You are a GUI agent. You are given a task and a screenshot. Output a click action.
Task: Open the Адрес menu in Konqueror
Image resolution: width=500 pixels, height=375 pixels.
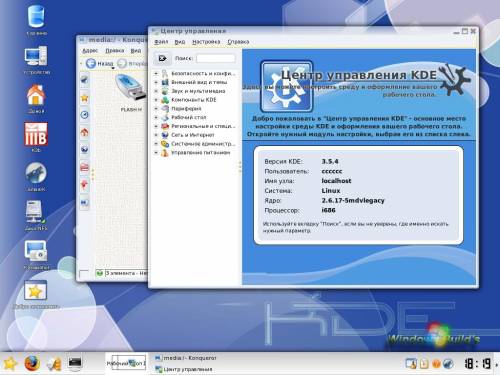tap(90, 51)
